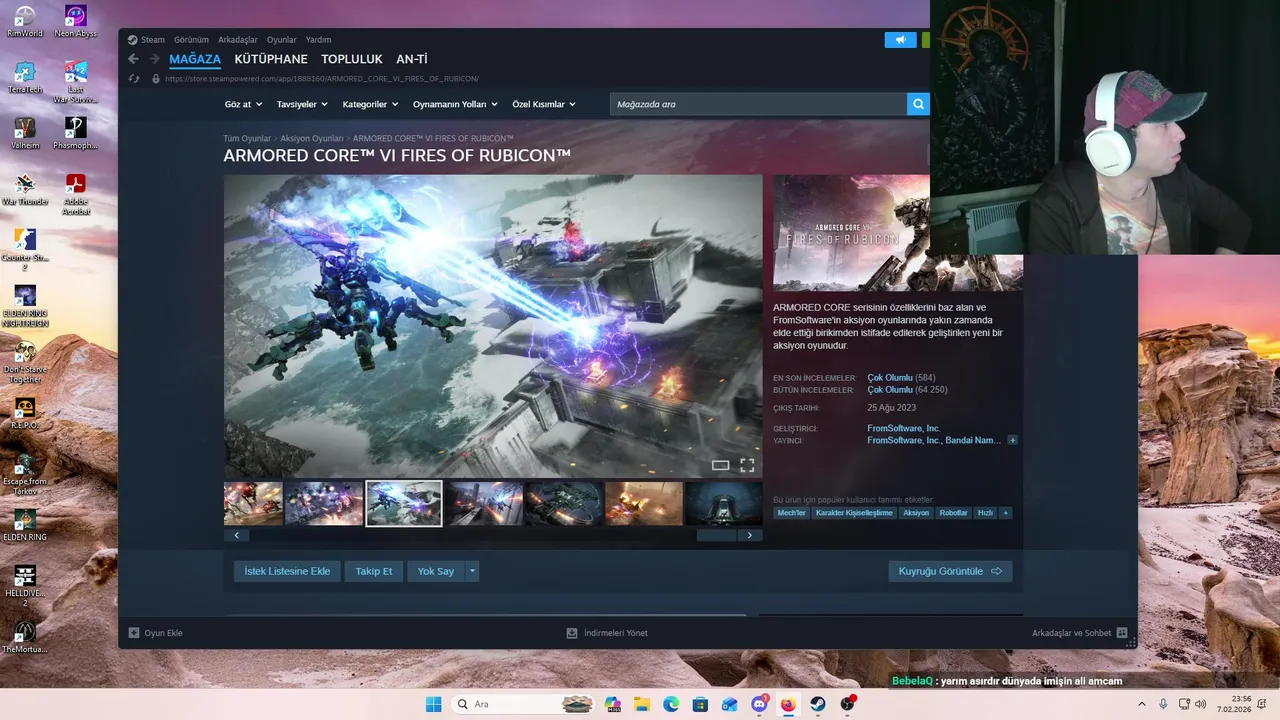Open İndirmeleri Yönet downloads link

607,633
